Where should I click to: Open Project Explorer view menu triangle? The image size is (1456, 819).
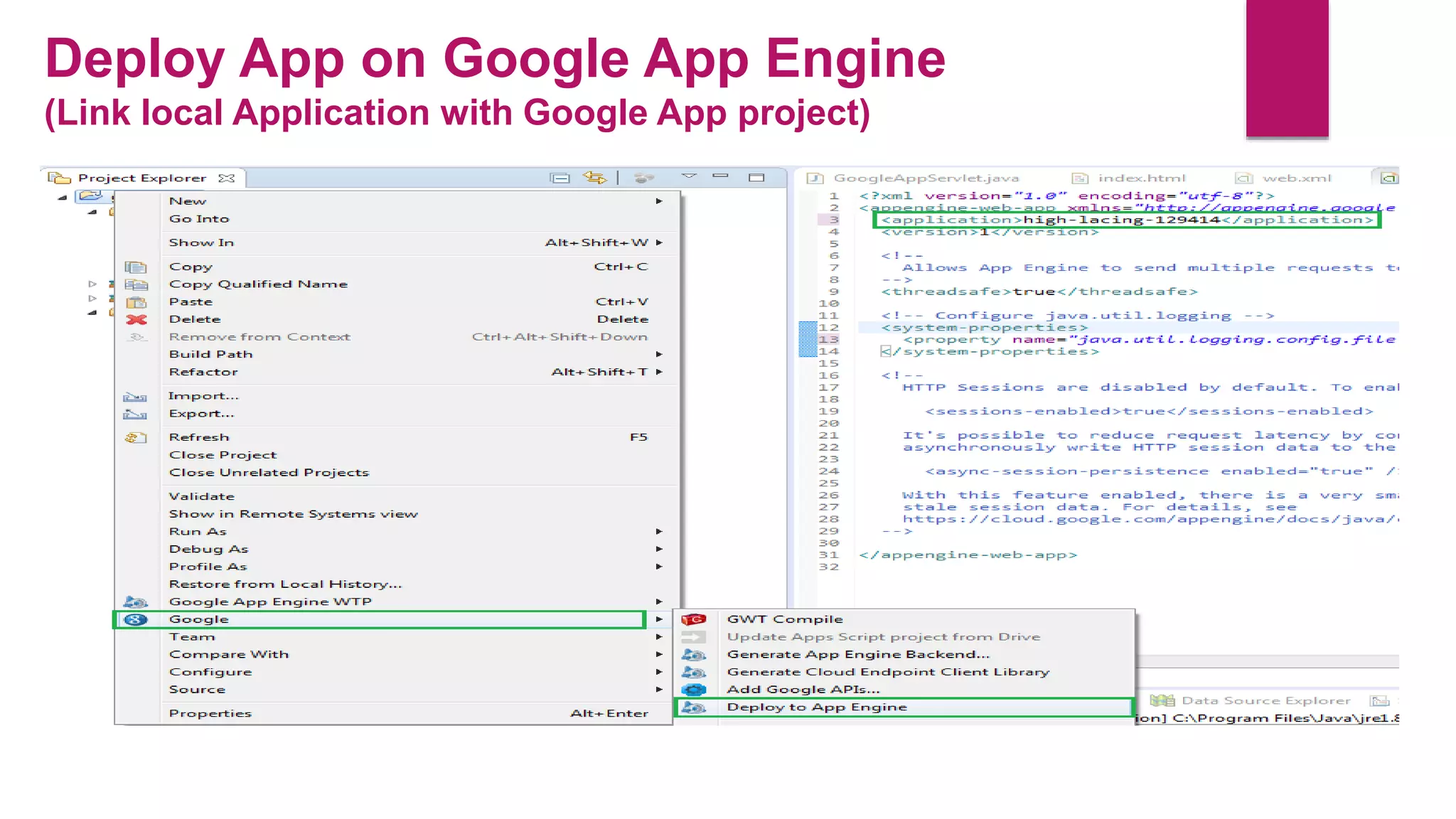click(688, 176)
